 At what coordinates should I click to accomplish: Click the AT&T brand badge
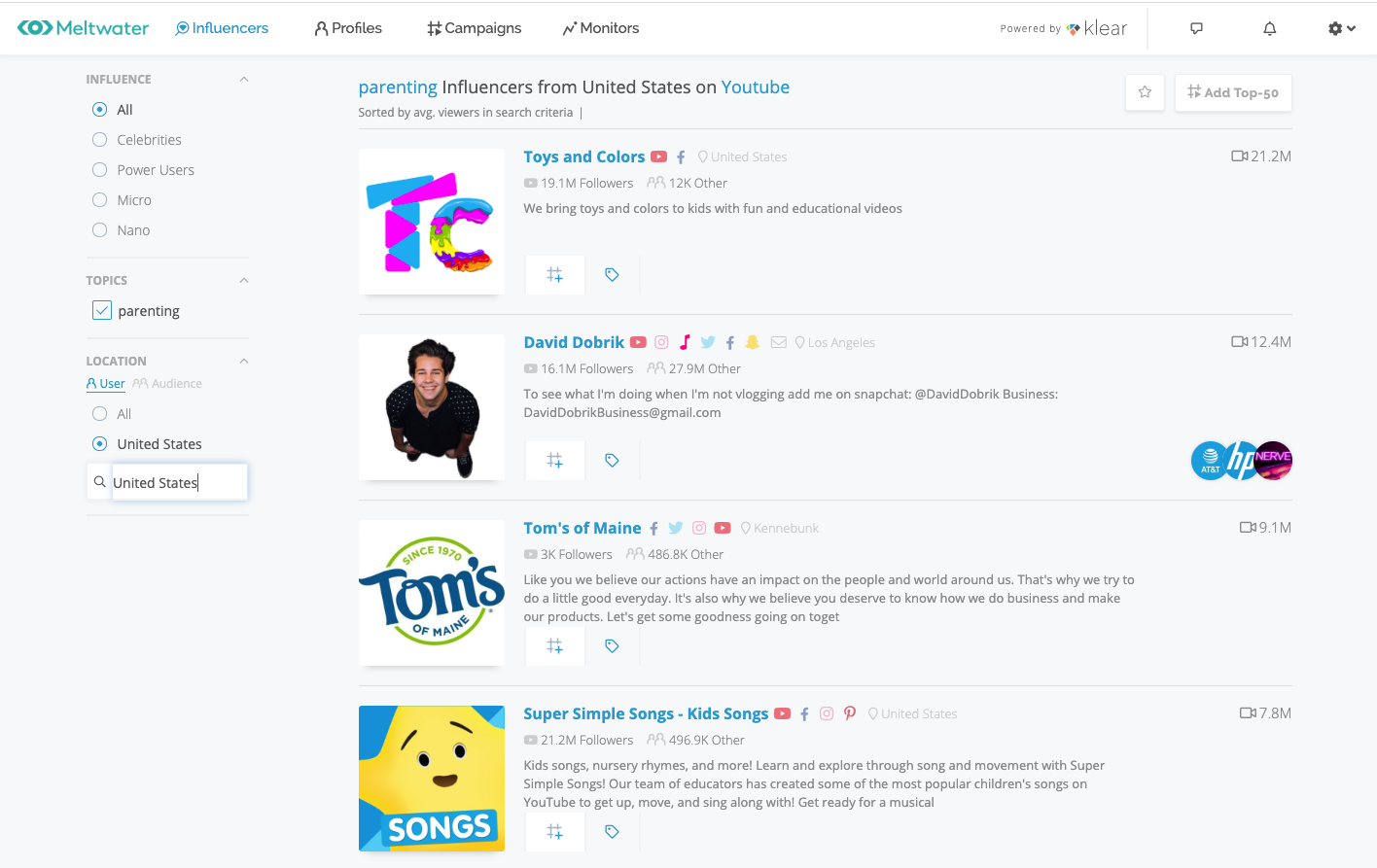pyautogui.click(x=1210, y=461)
